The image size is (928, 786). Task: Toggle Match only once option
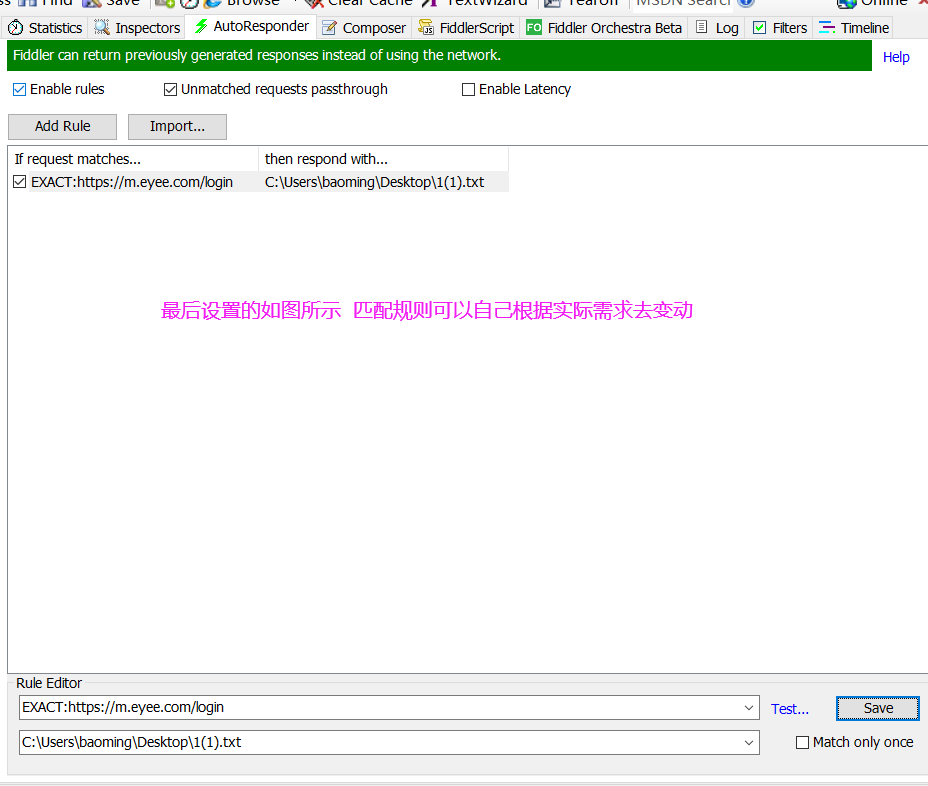[x=802, y=742]
